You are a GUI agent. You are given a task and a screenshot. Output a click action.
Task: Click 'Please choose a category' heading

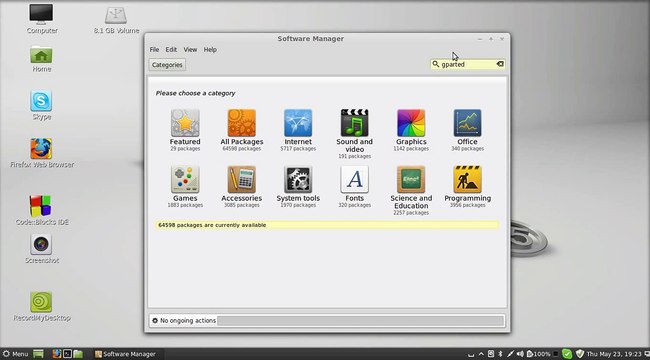[x=195, y=93]
